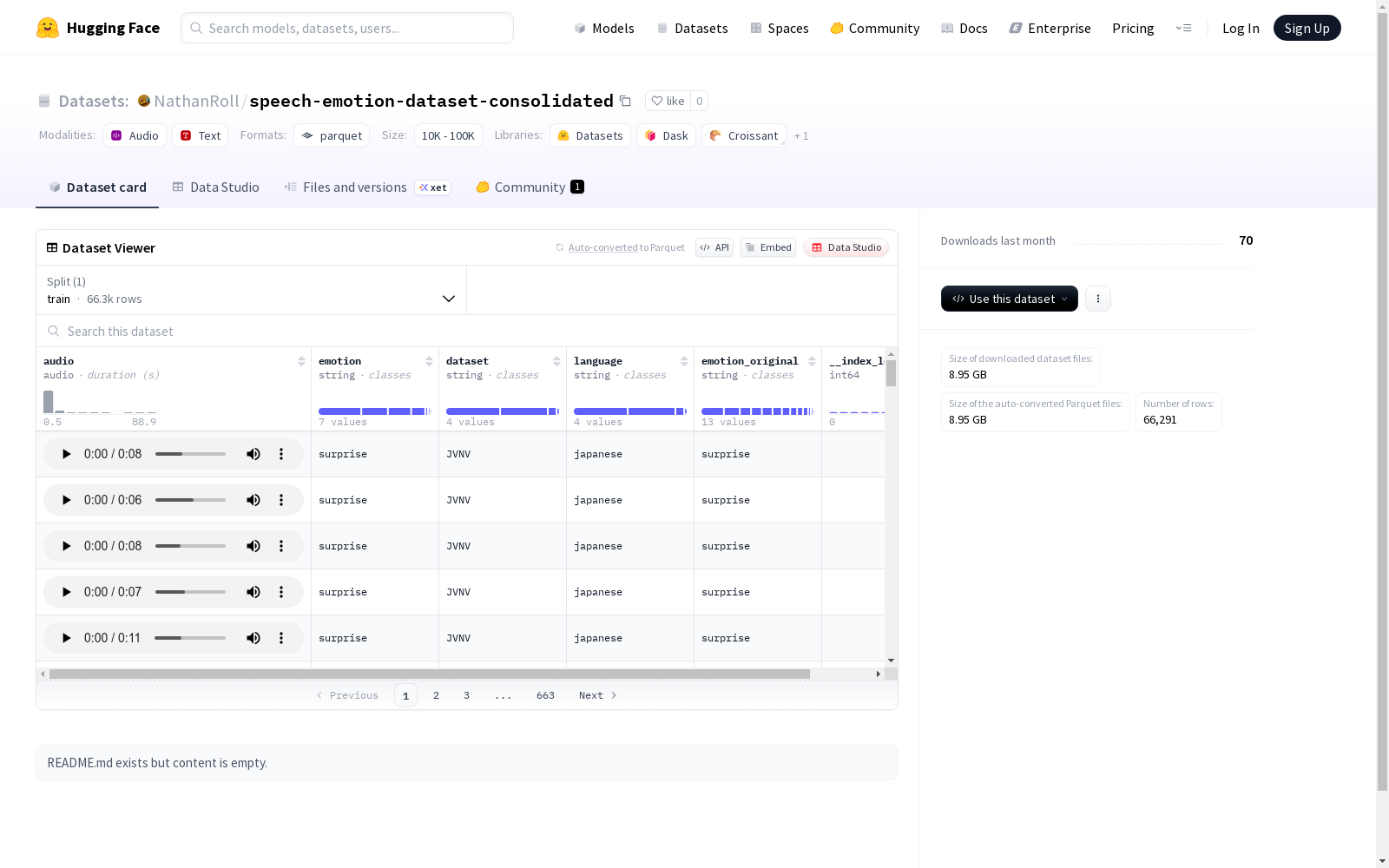The image size is (1389, 868).
Task: Click the Log In link
Action: pos(1241,28)
